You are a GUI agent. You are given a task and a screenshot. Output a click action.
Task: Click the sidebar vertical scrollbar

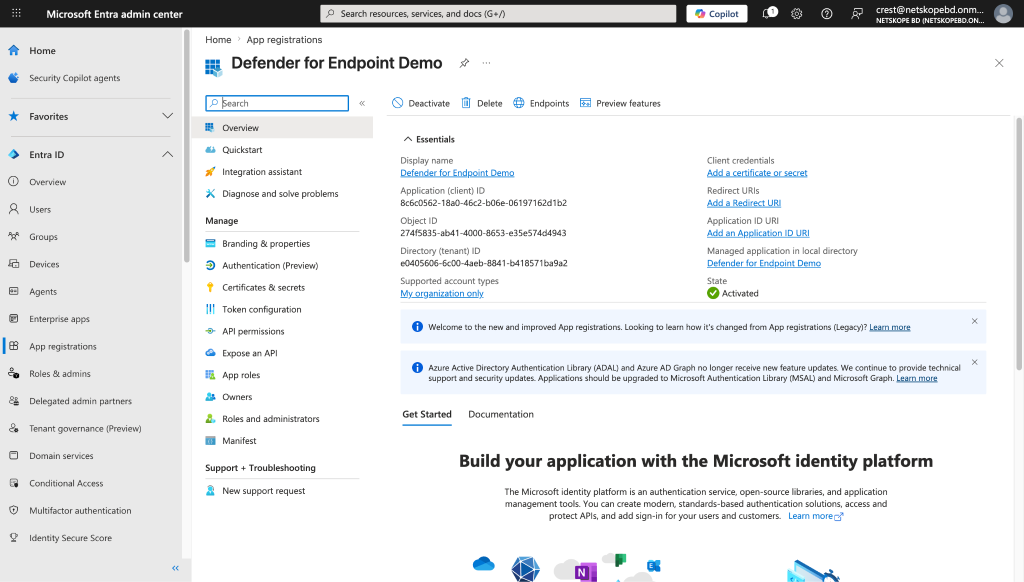point(187,146)
